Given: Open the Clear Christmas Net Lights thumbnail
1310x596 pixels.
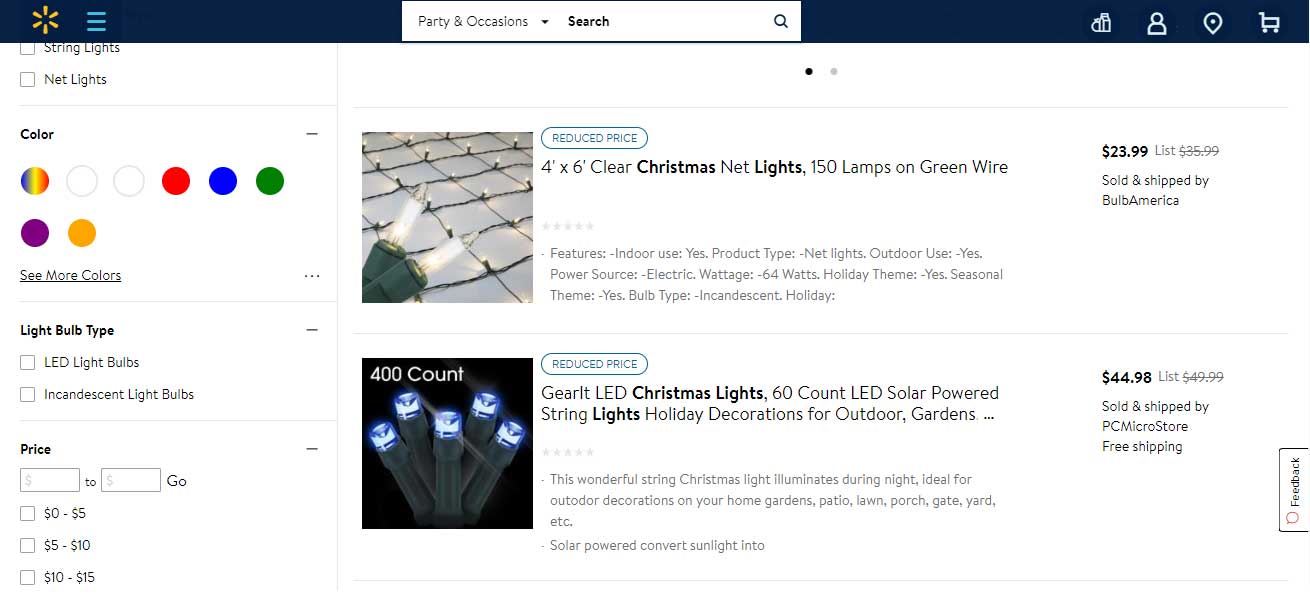Looking at the screenshot, I should [447, 217].
